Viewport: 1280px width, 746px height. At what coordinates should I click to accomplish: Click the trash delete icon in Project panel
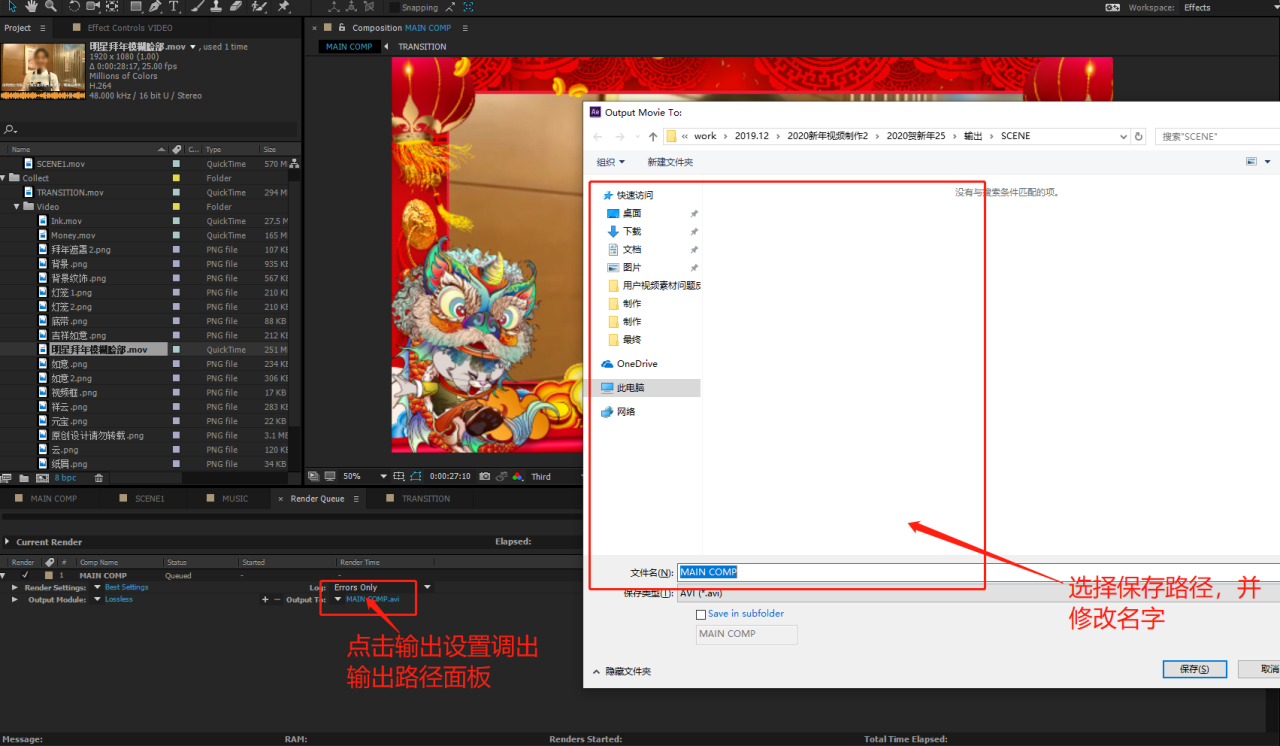point(99,478)
